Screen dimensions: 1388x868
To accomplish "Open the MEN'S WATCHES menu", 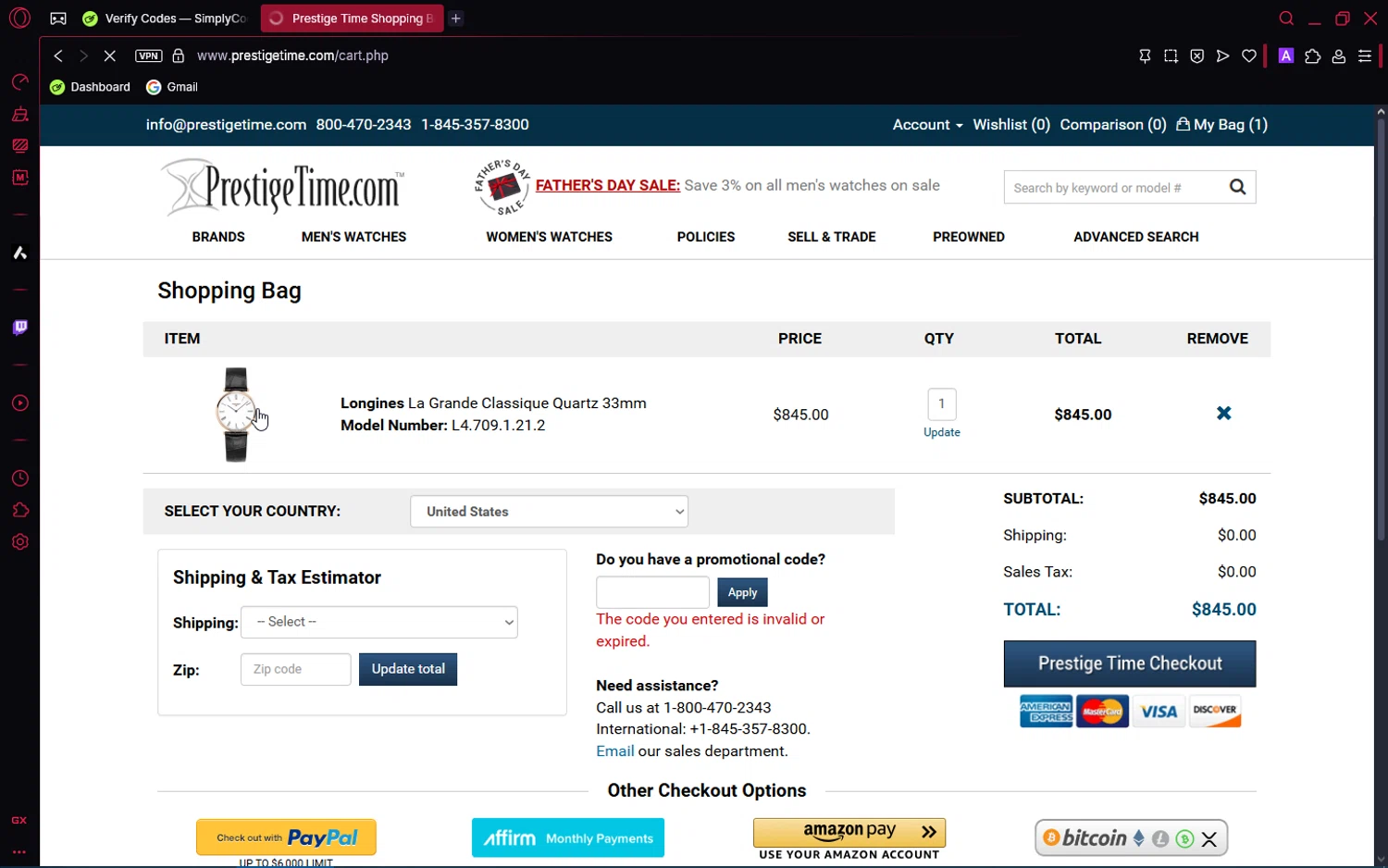I will (353, 237).
